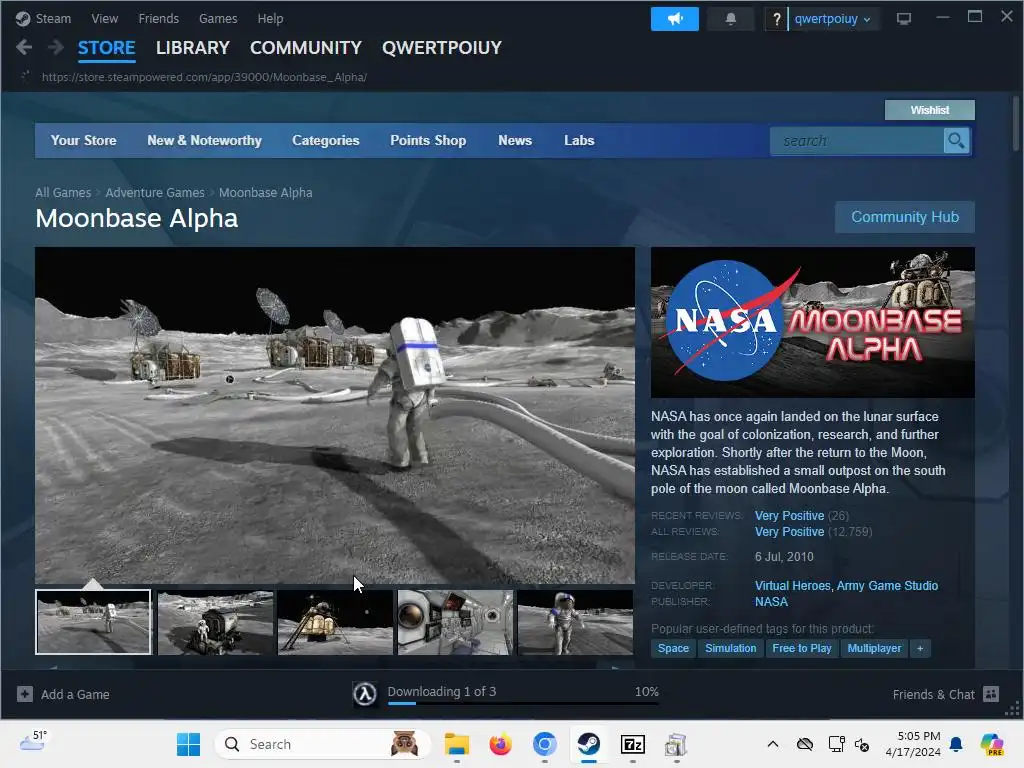Open the qwertpoiuy account dropdown

pos(833,19)
